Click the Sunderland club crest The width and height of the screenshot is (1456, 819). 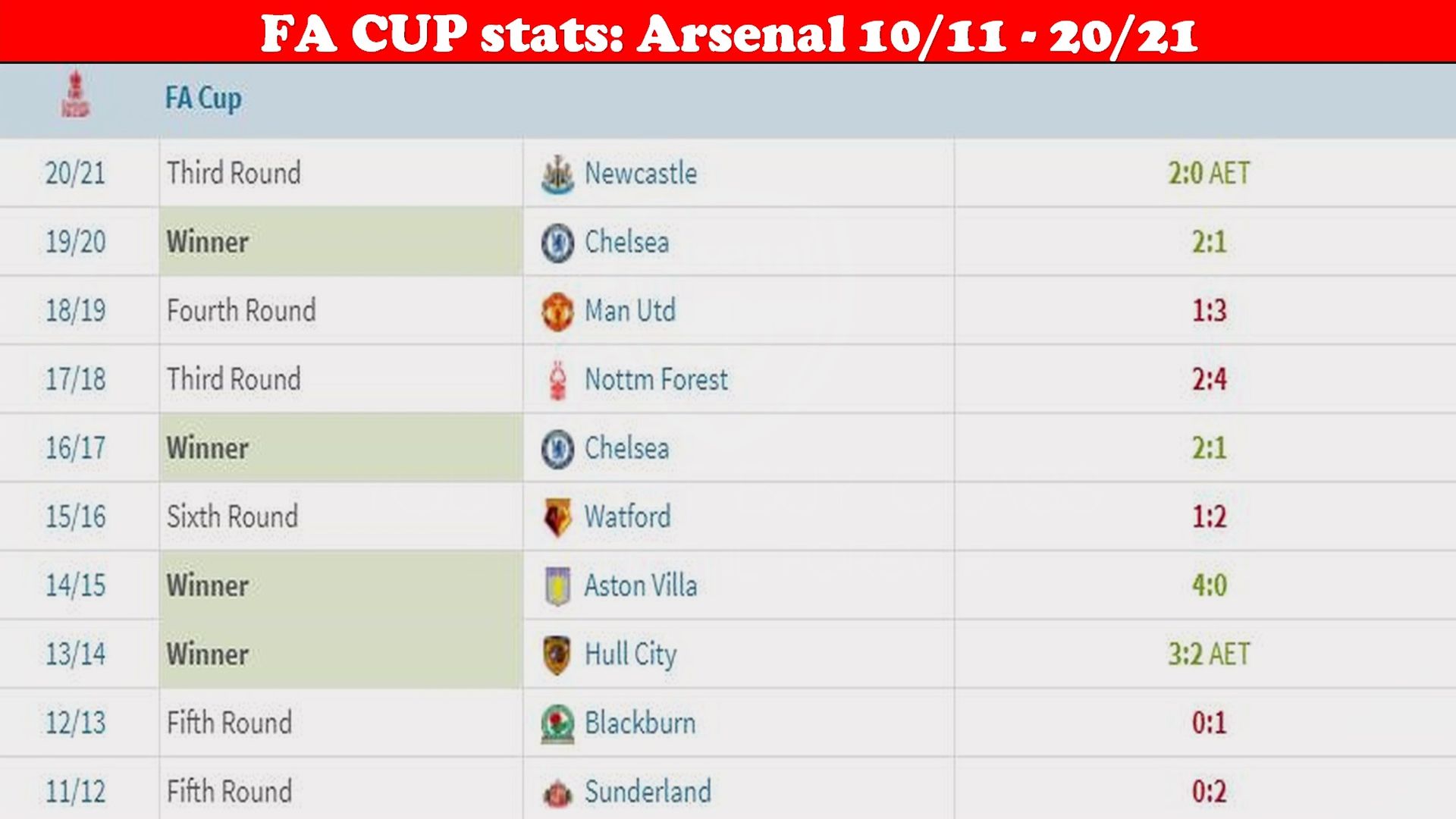pyautogui.click(x=557, y=793)
